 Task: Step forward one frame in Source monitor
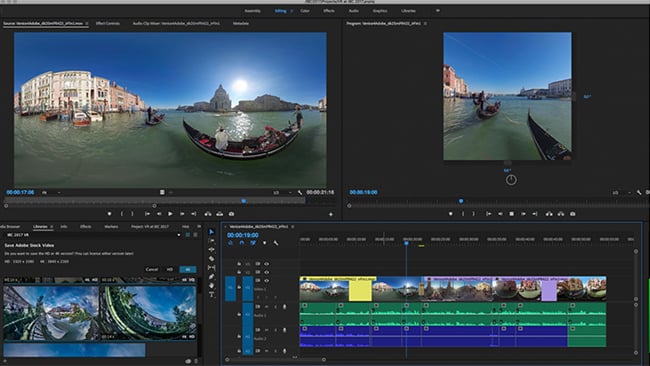[182, 214]
